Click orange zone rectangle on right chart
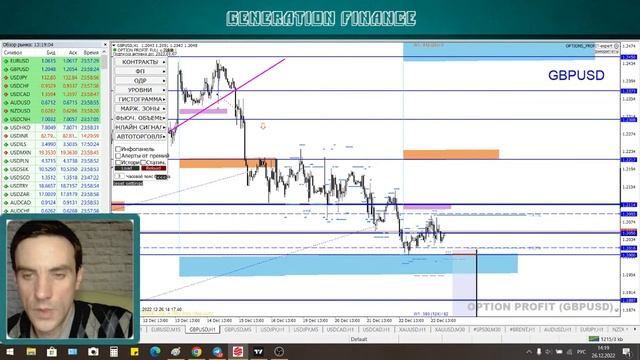The height and width of the screenshot is (360, 640). [451, 154]
